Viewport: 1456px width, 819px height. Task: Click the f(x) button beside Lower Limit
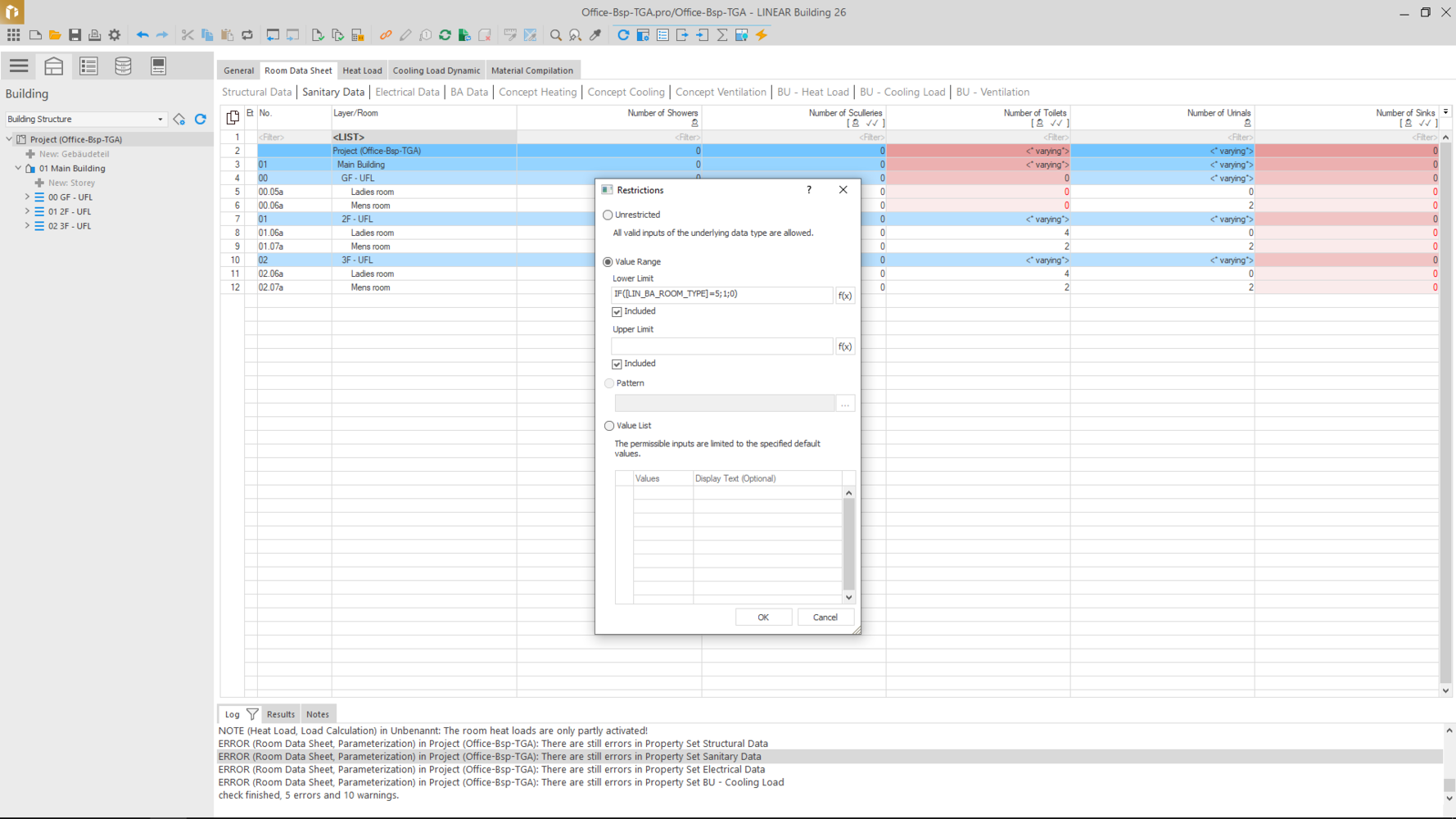pos(844,296)
